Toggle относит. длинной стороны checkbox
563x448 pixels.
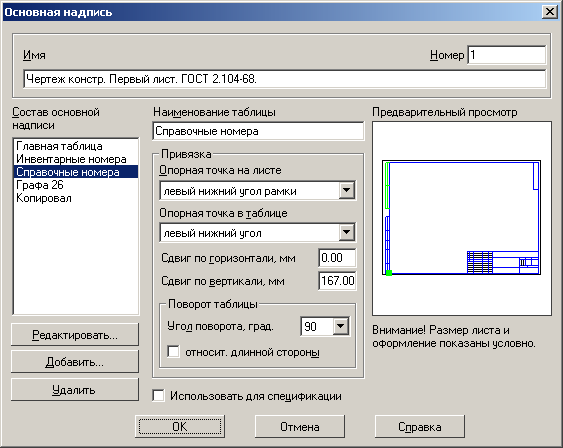[173, 352]
